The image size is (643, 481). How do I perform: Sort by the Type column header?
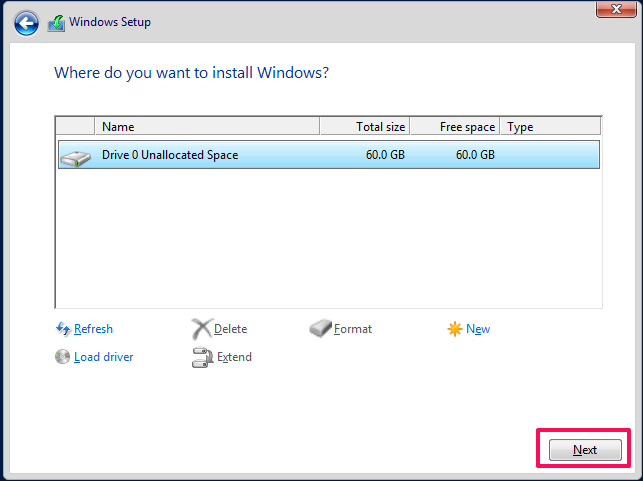[551, 126]
